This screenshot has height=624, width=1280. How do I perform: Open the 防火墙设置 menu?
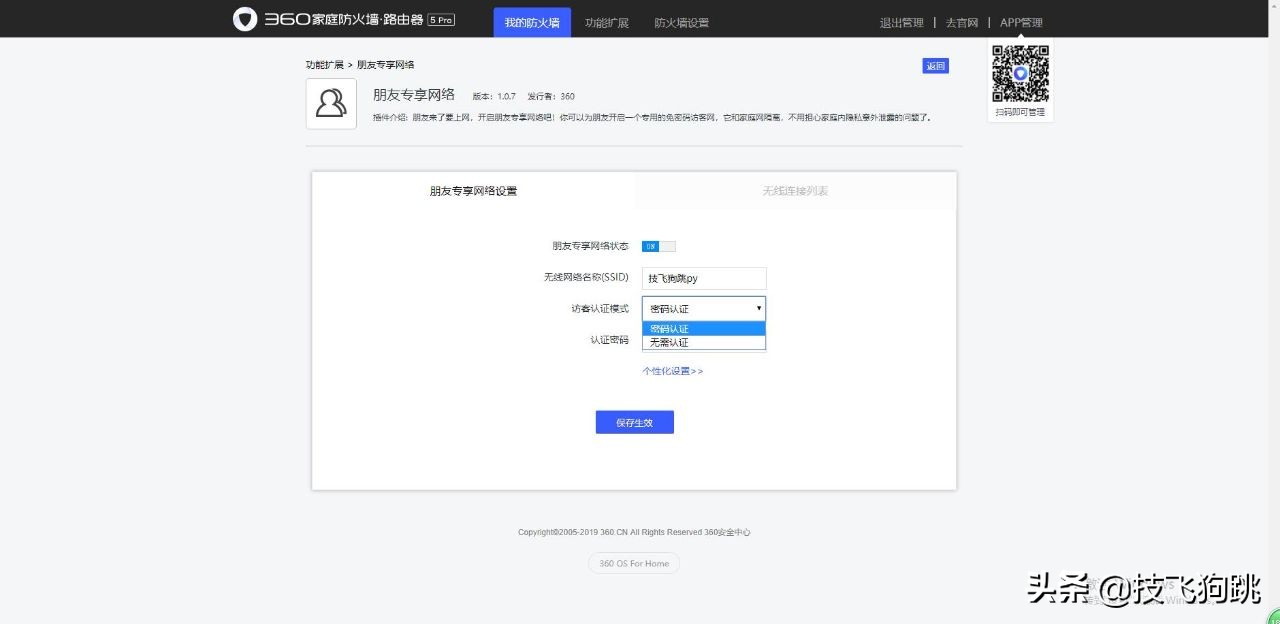click(x=681, y=21)
